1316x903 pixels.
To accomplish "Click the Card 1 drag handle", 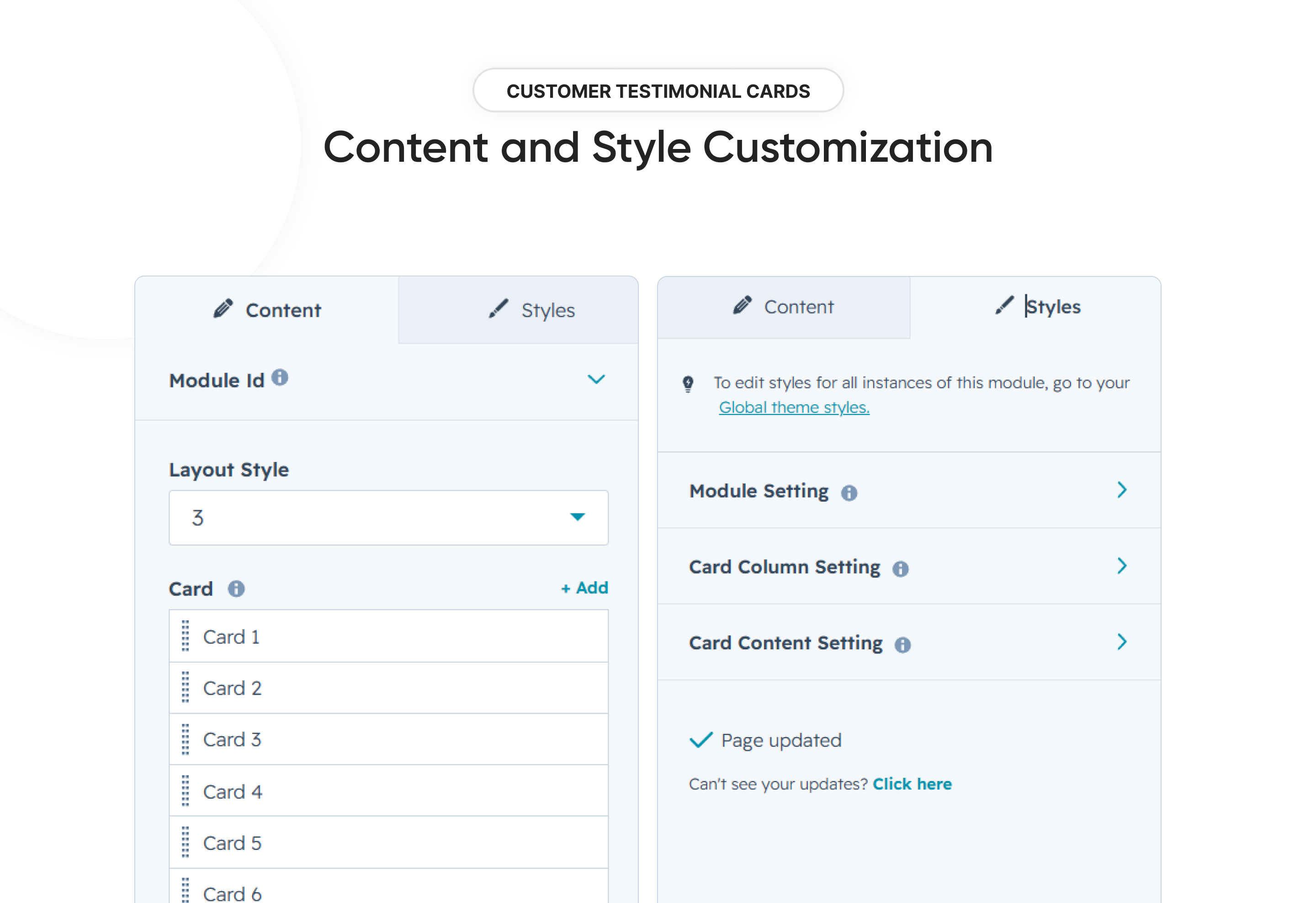I will pos(185,636).
